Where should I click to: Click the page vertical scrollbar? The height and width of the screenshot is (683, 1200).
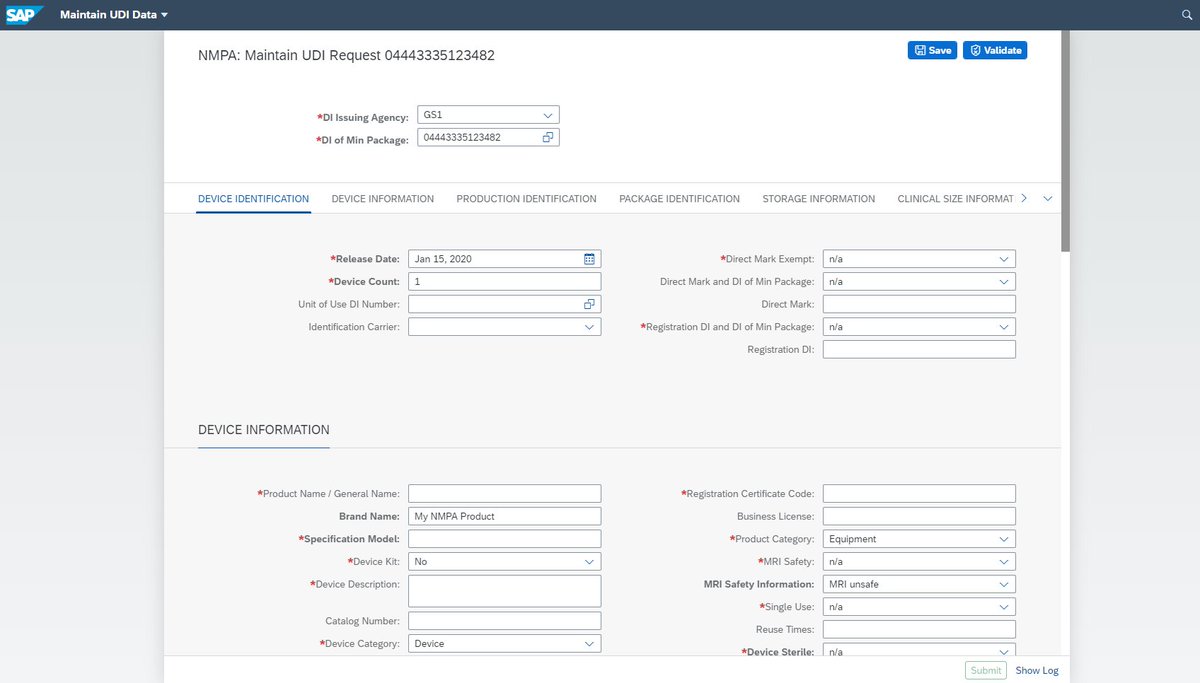coord(1066,140)
